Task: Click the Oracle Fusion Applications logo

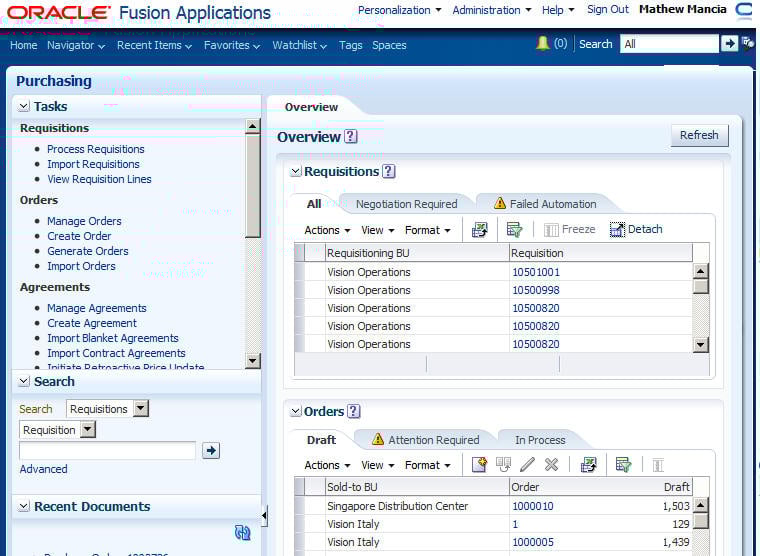Action: (139, 13)
